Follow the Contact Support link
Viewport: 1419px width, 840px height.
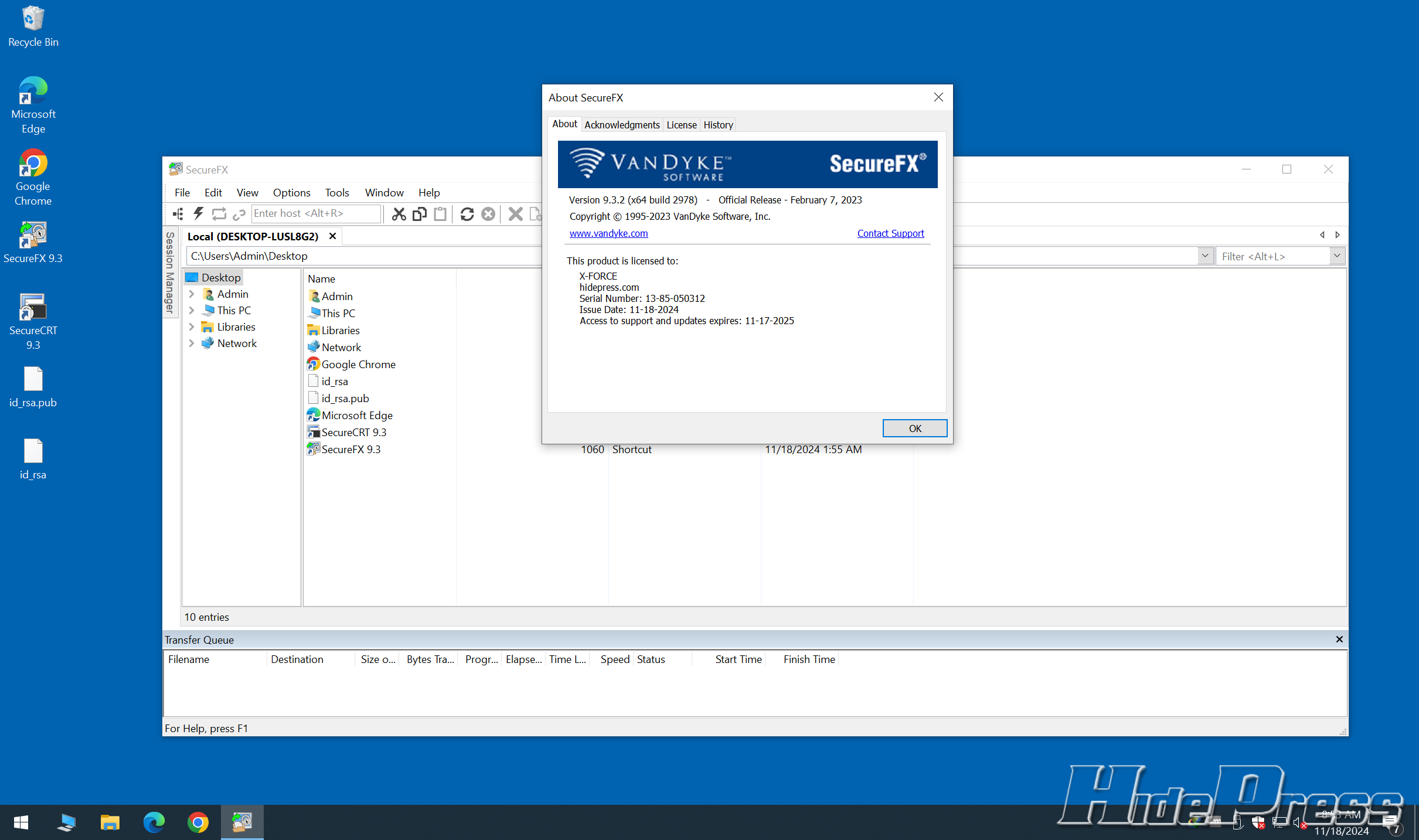click(x=890, y=233)
